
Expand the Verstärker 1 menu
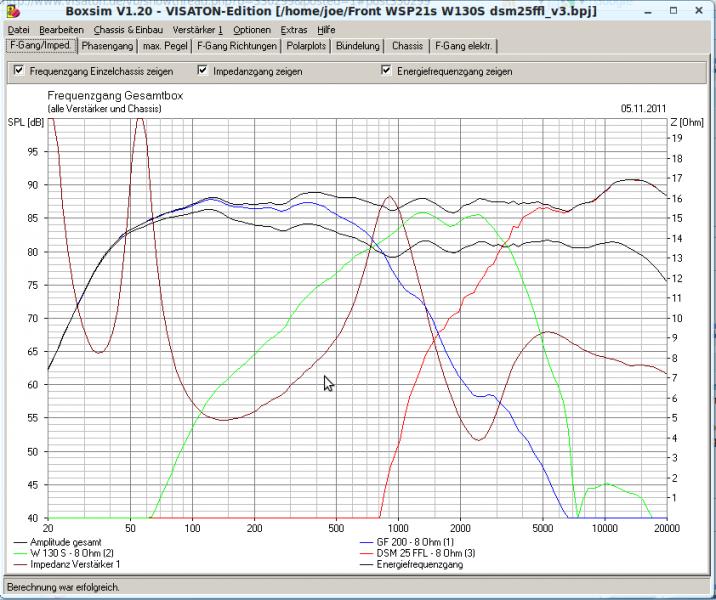point(198,30)
